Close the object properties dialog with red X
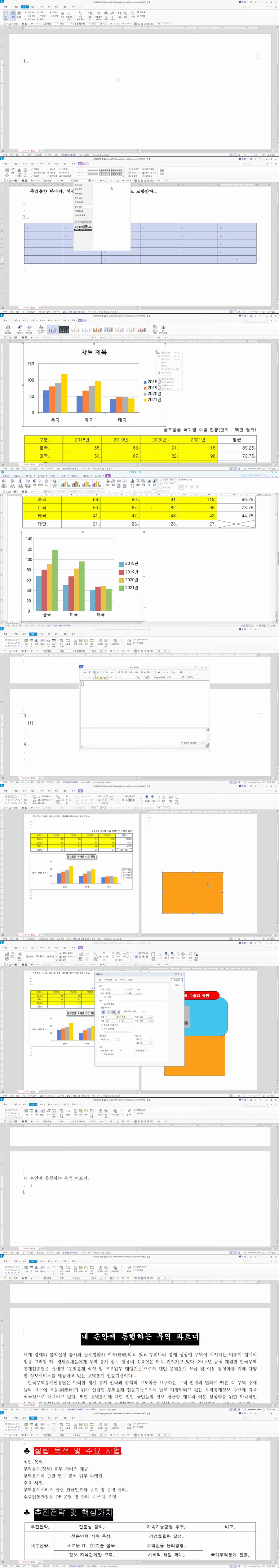This screenshot has width=279, height=1568. click(x=181, y=975)
